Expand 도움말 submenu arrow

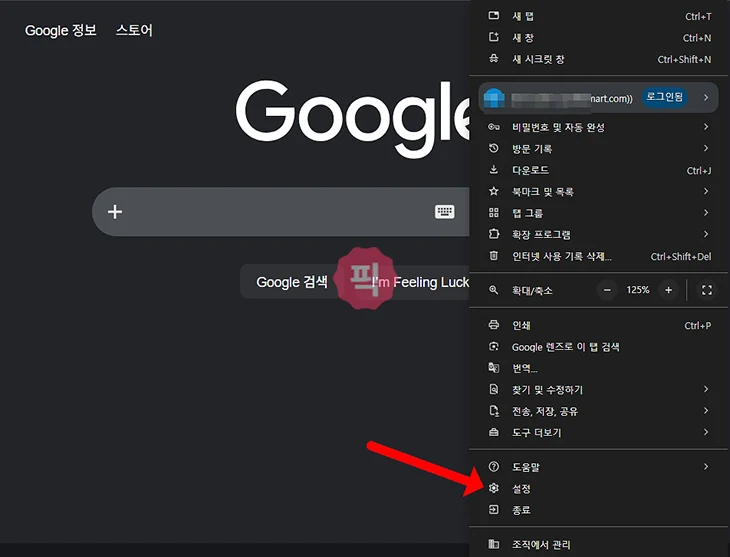coord(706,466)
